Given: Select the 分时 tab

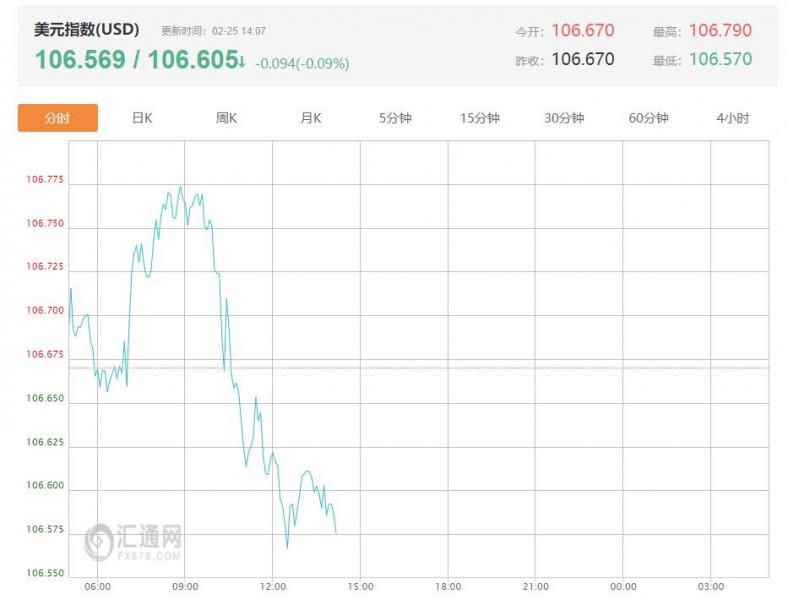Looking at the screenshot, I should point(58,118).
